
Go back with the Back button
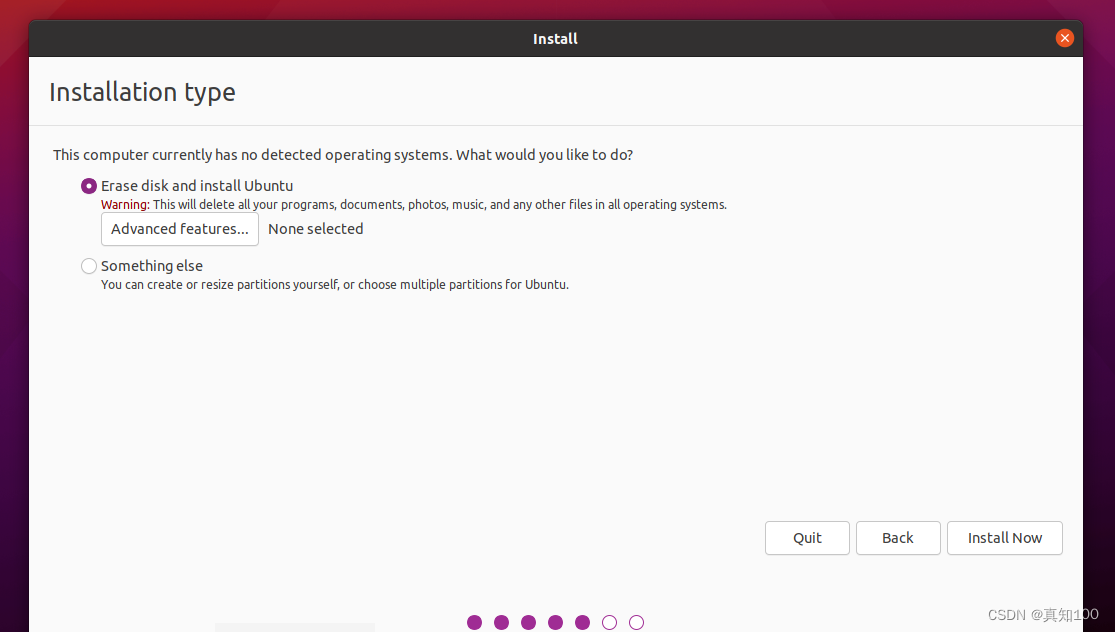897,538
